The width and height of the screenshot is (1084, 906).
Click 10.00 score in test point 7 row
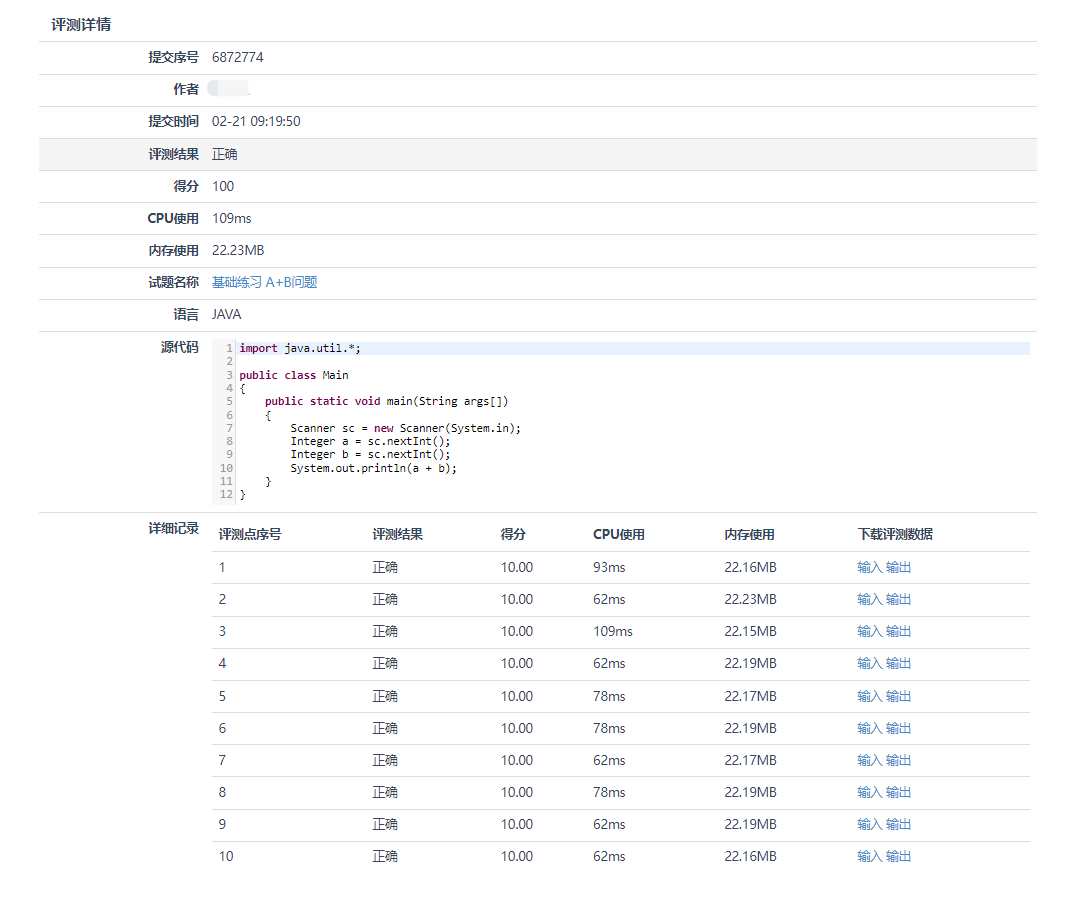(516, 760)
